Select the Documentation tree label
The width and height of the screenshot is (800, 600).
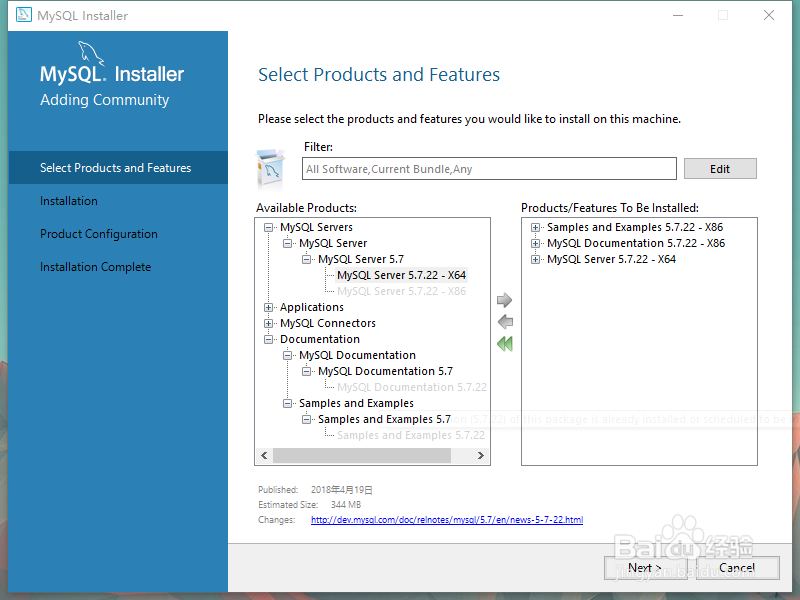(x=320, y=339)
